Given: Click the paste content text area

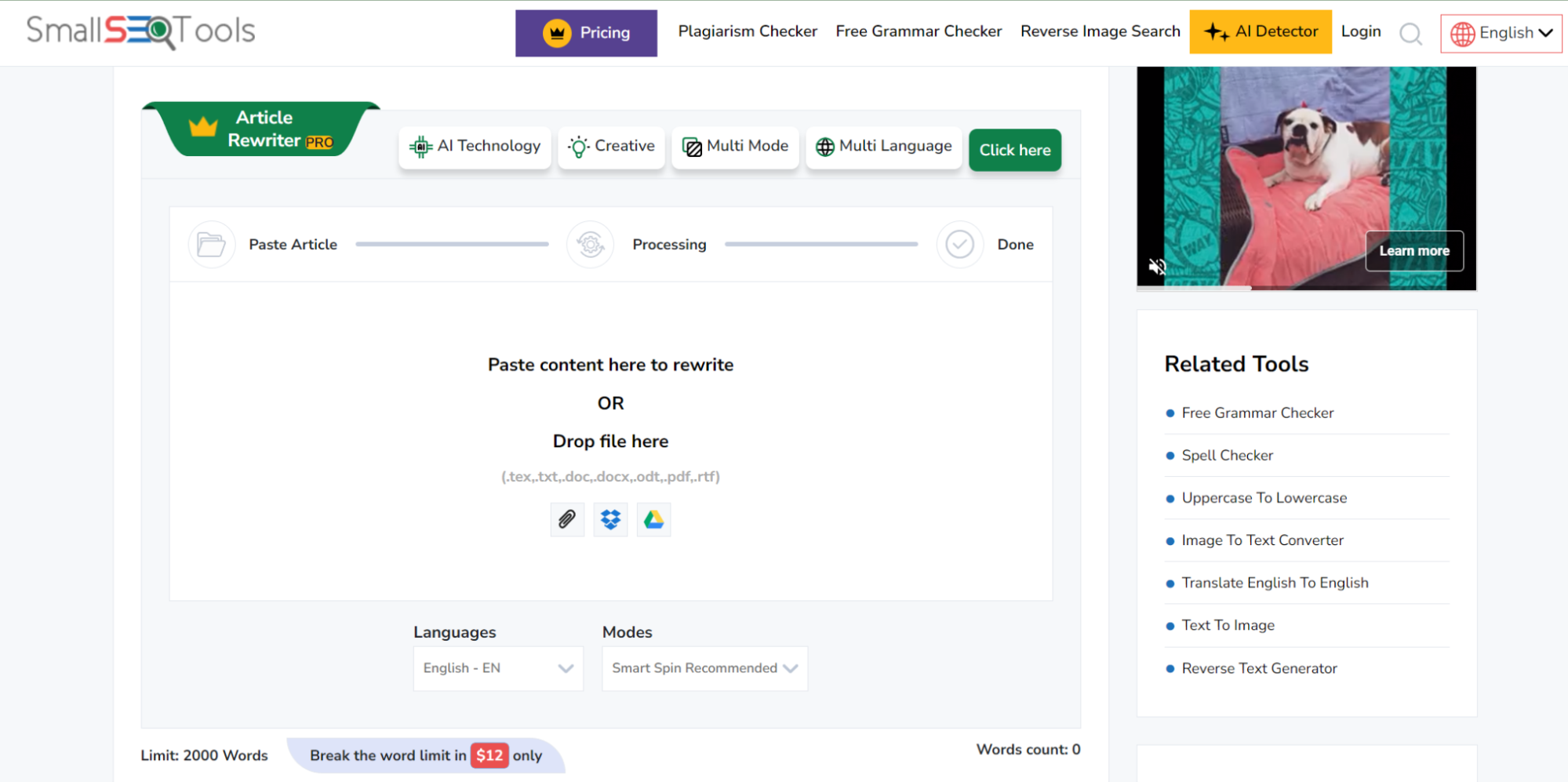Looking at the screenshot, I should tap(611, 441).
